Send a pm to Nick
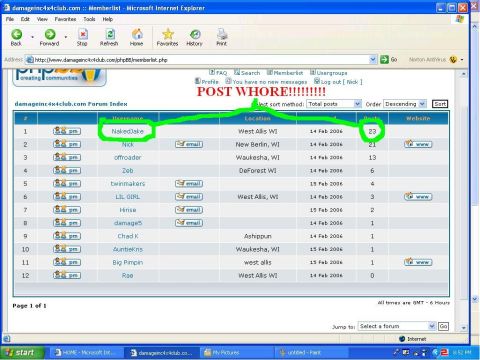Screen dimensions: 480x360 coord(67,144)
